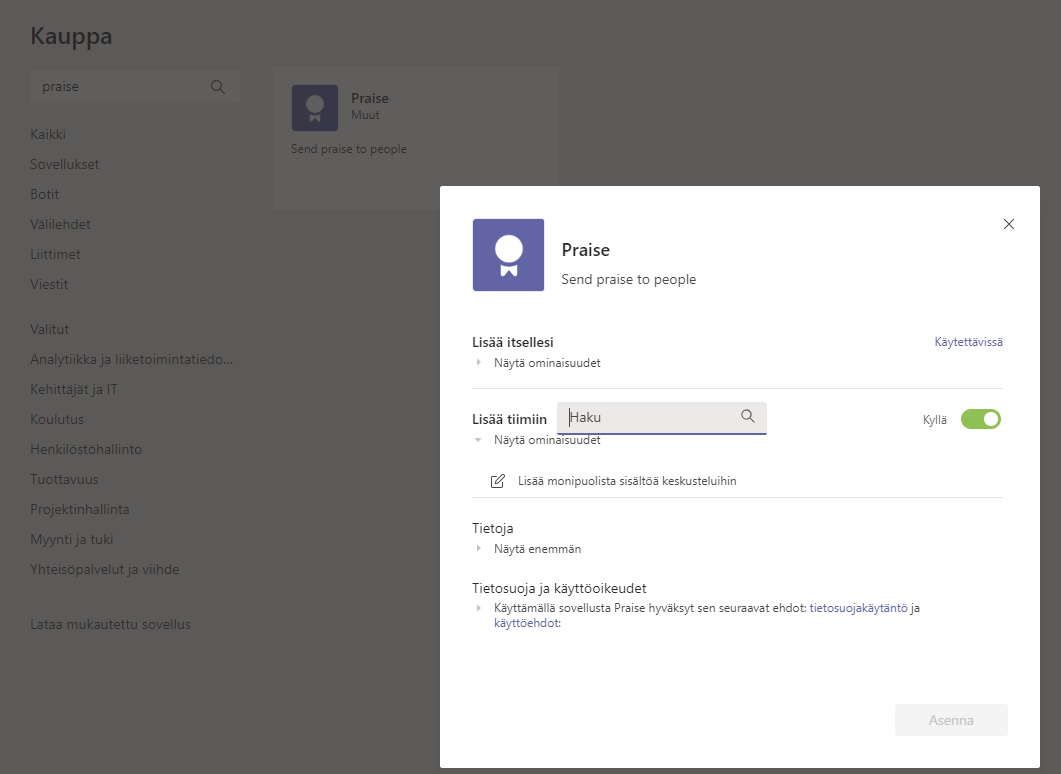Toggle the Kyllä switch for Lisää tiimiin

(x=980, y=419)
